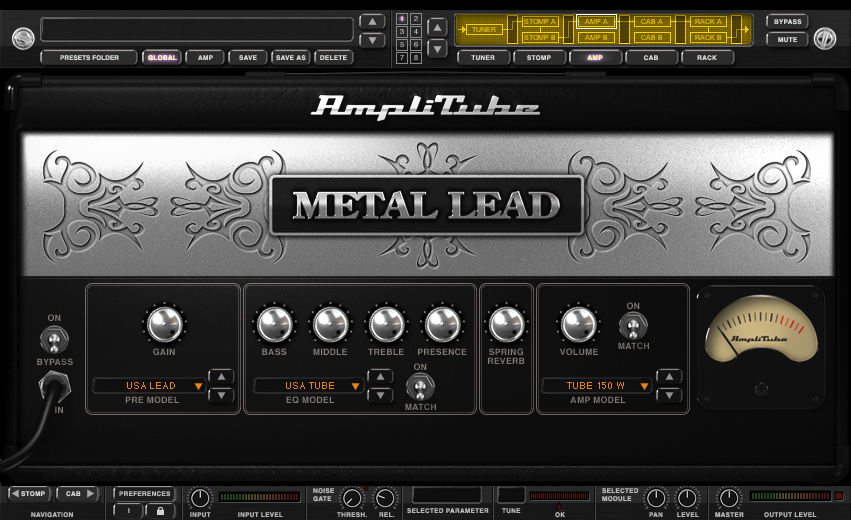Click the VU meter on the amp
This screenshot has width=851, height=520.
761,329
